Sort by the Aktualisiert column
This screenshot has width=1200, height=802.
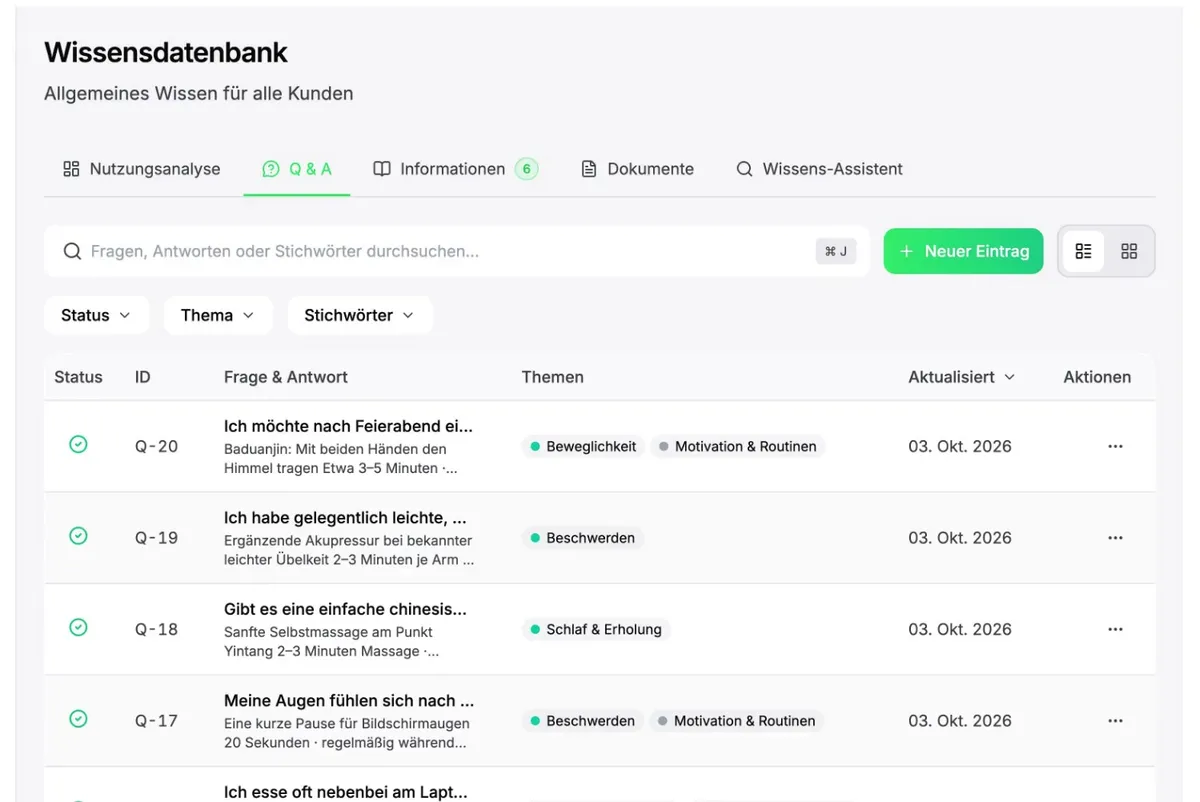coord(961,377)
